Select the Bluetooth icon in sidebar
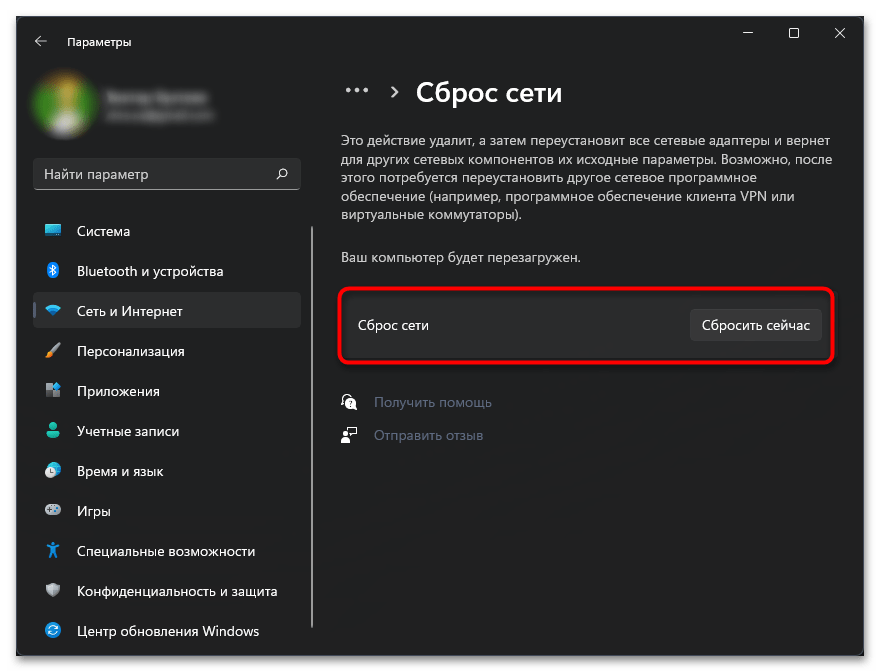 pyautogui.click(x=53, y=271)
